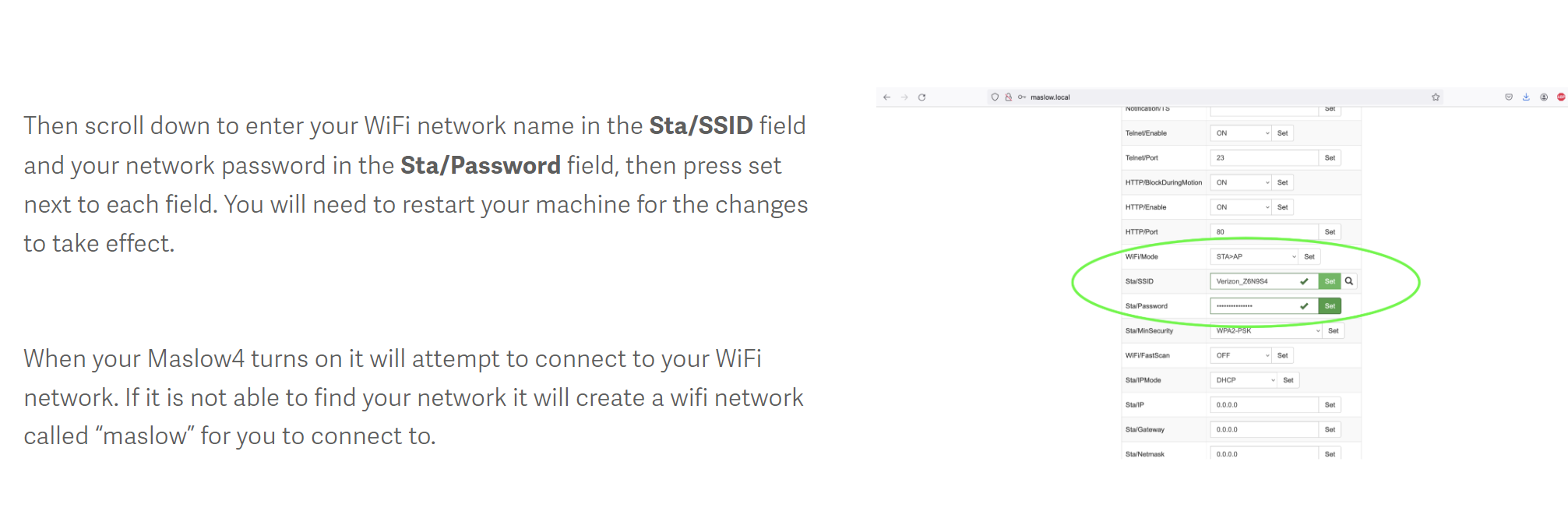Reload the maslow.local page

point(921,97)
